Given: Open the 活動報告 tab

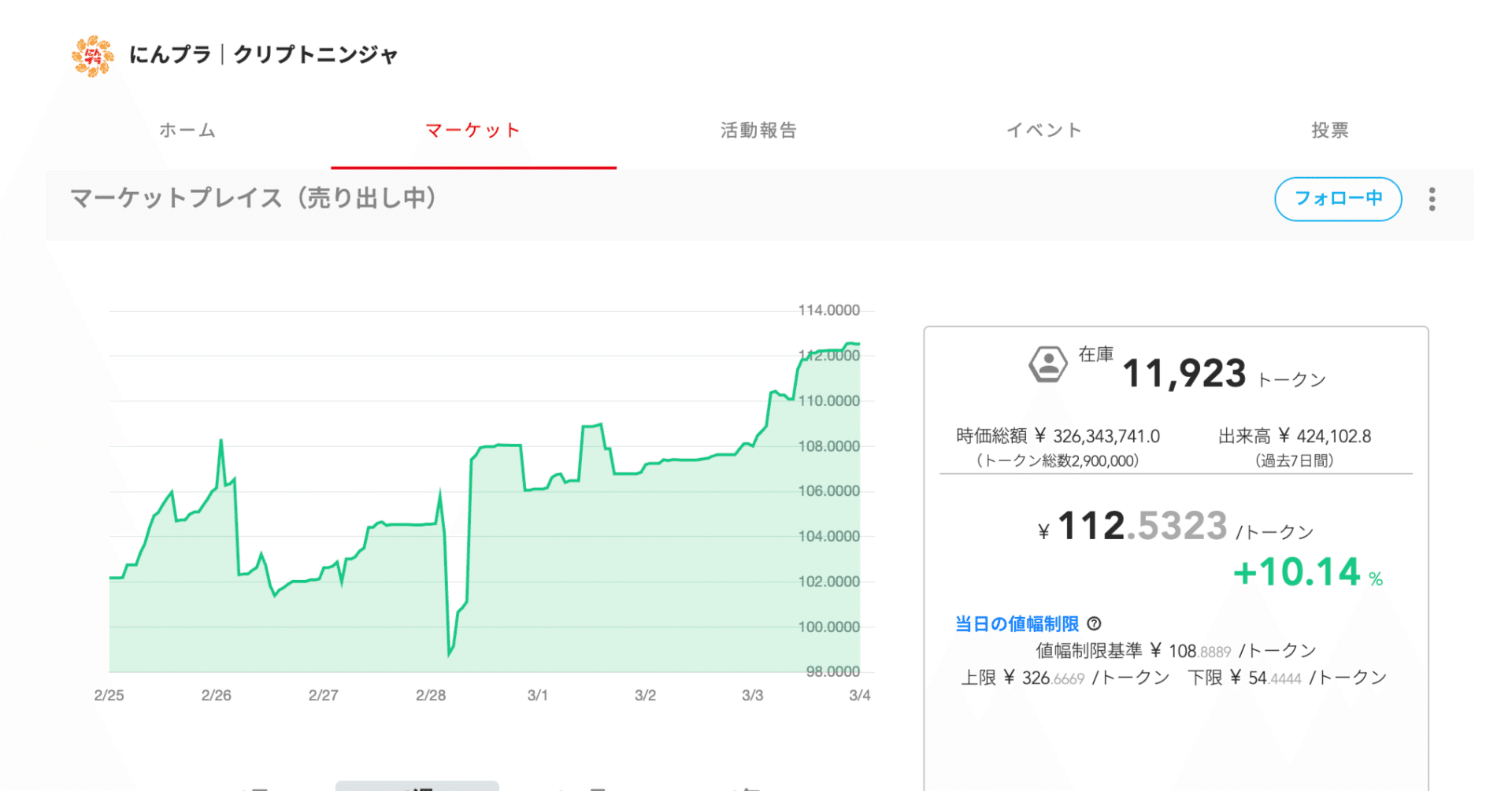Looking at the screenshot, I should coord(758,131).
